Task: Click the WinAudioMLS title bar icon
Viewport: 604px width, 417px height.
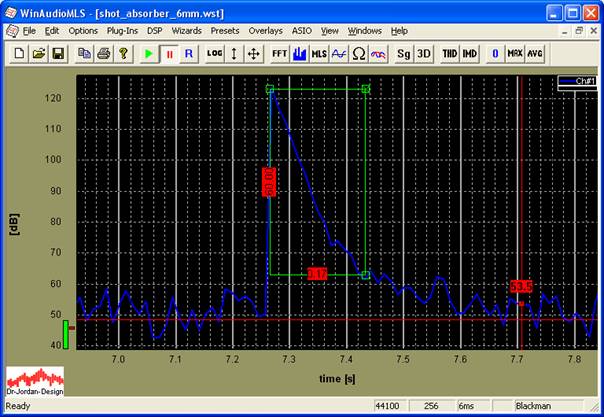Action: coord(10,13)
